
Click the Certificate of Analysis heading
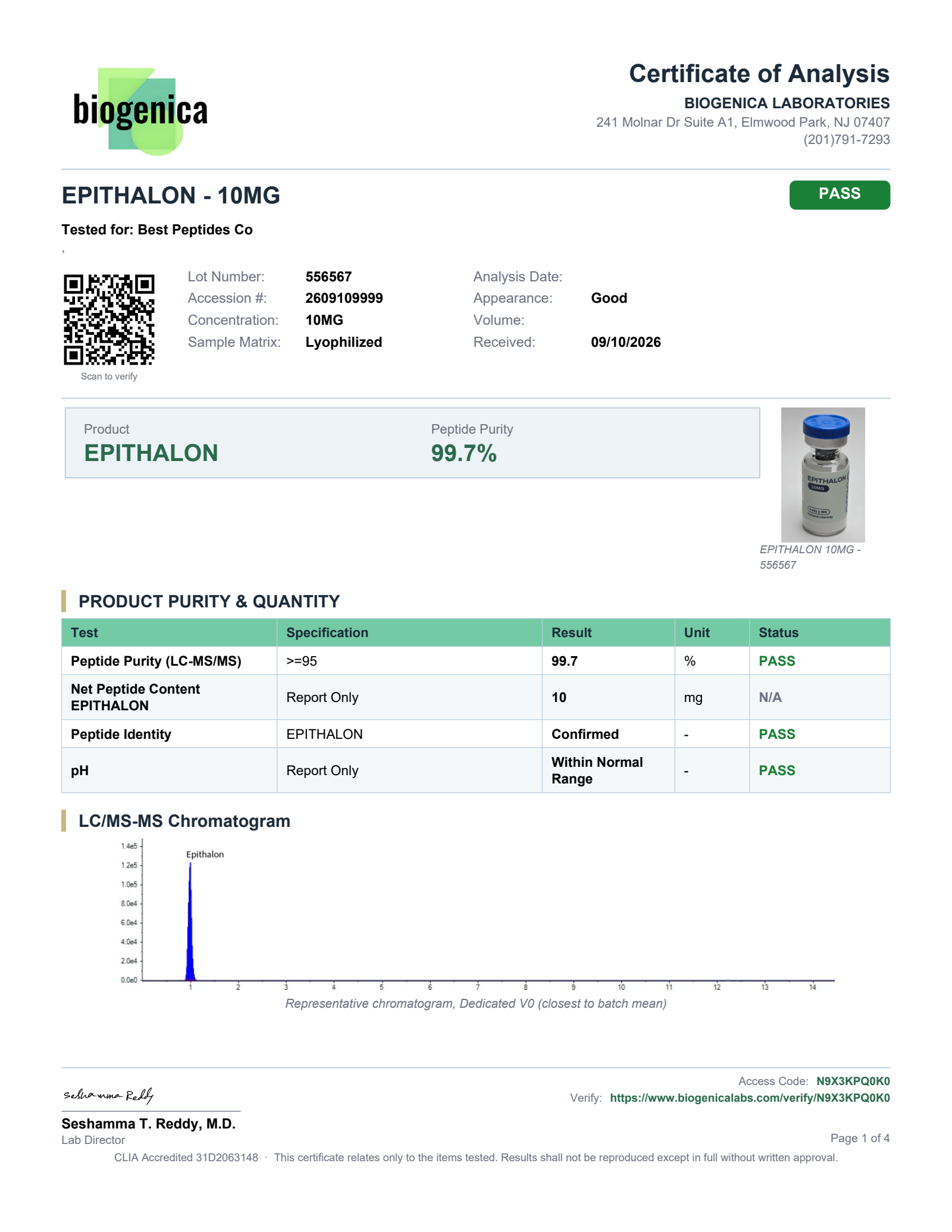[x=759, y=74]
